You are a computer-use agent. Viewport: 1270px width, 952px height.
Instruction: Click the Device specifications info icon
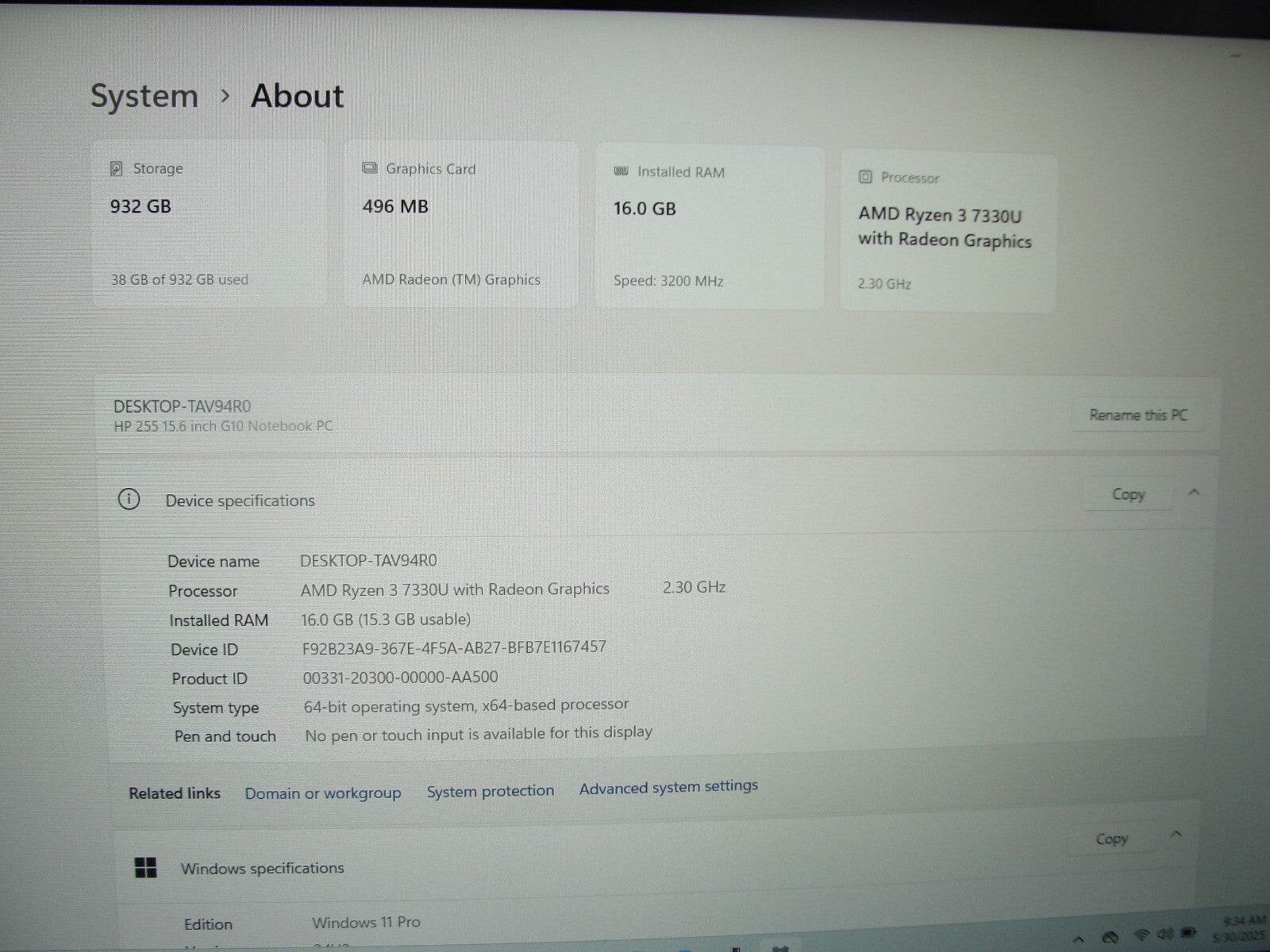(x=129, y=499)
